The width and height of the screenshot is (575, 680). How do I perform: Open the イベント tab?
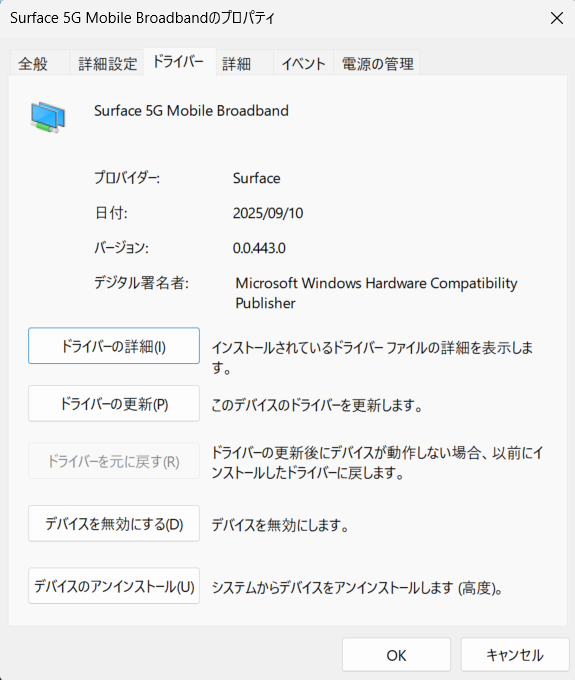click(x=304, y=64)
